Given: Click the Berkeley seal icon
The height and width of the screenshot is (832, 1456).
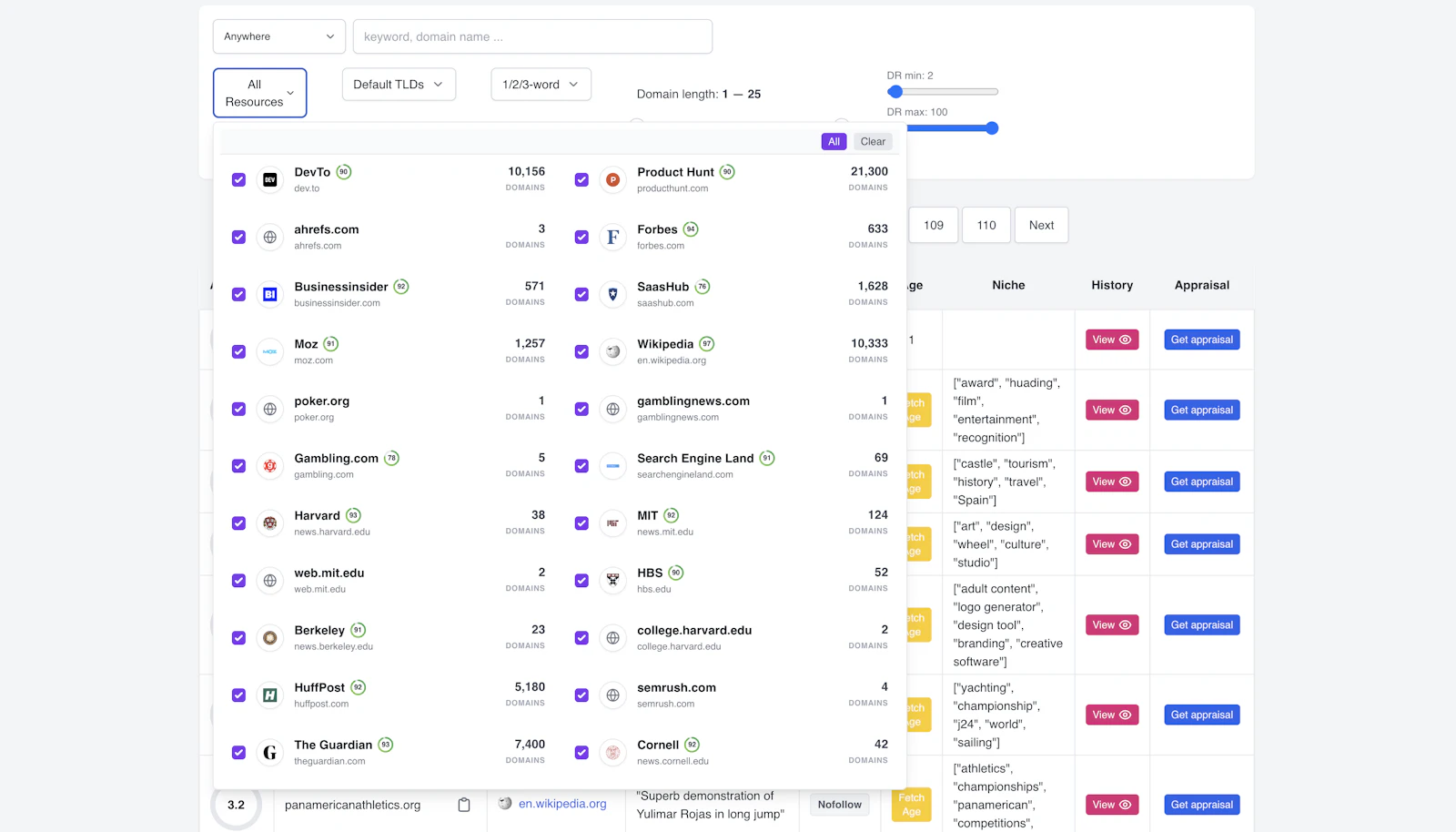Looking at the screenshot, I should coord(270,638).
